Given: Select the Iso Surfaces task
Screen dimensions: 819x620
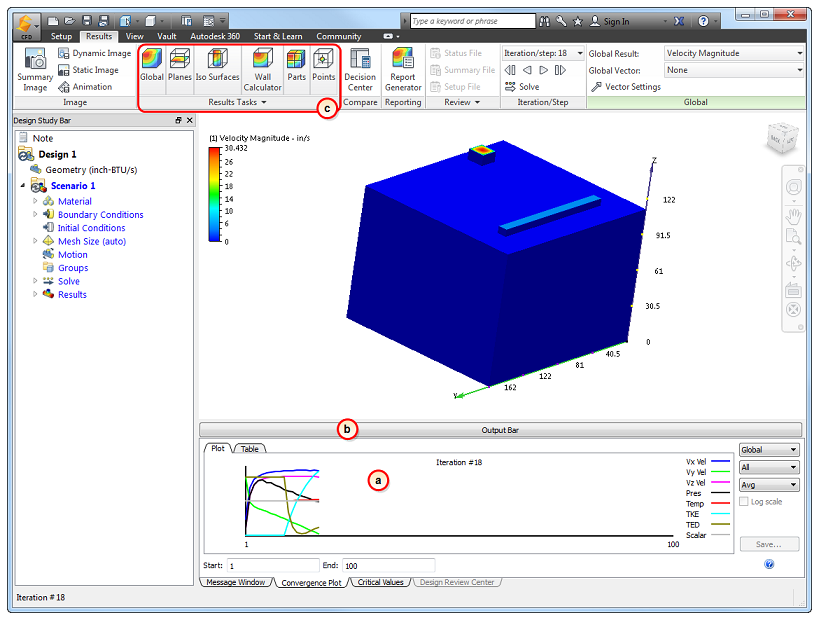Looking at the screenshot, I should pos(217,65).
